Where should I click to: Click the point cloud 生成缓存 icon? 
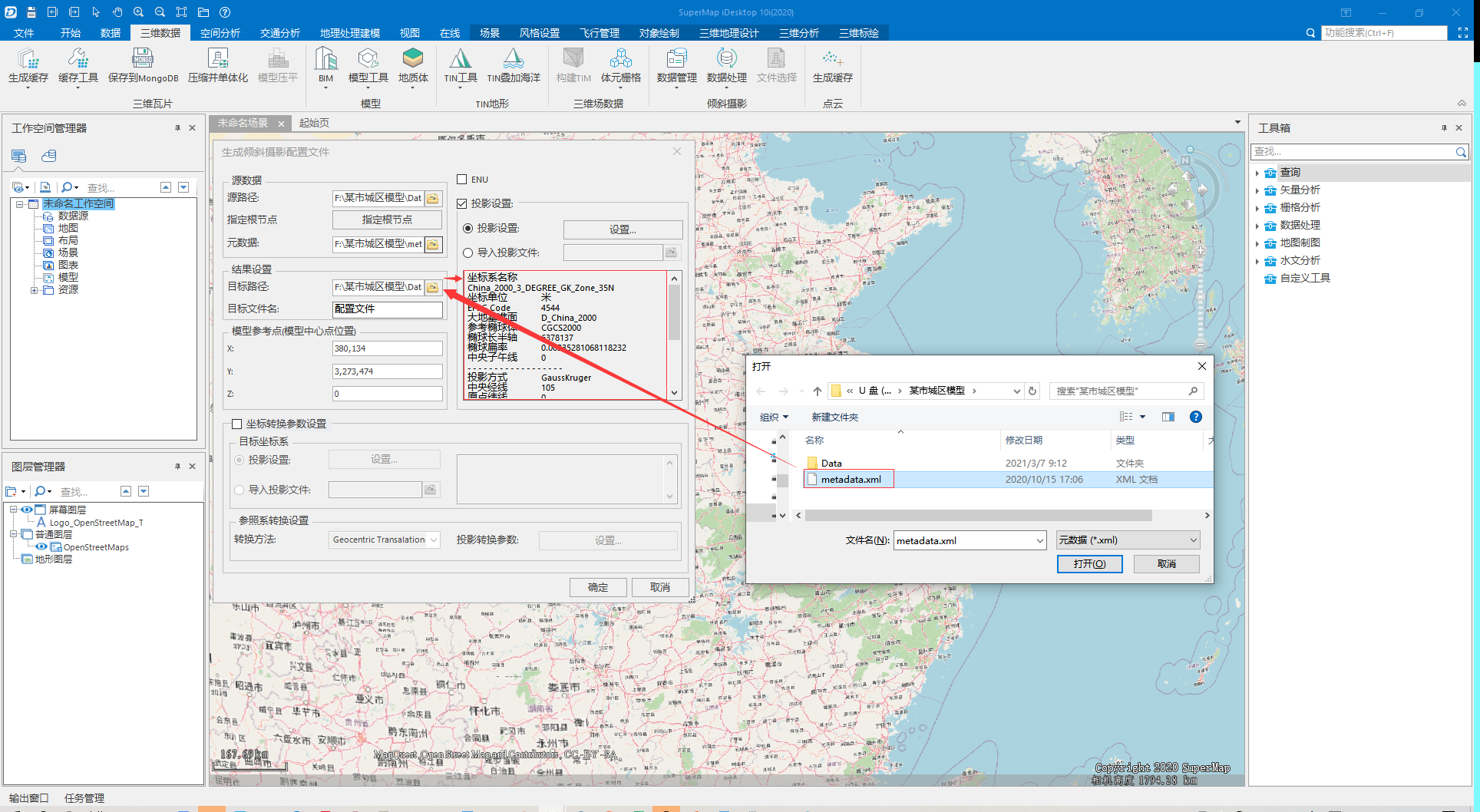[x=832, y=58]
